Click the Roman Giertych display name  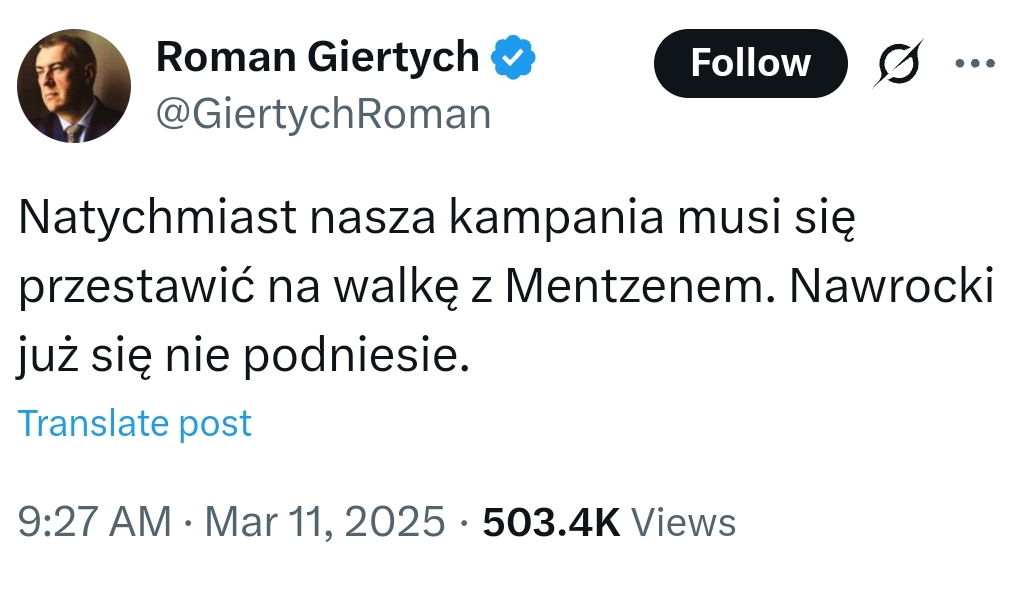(317, 58)
